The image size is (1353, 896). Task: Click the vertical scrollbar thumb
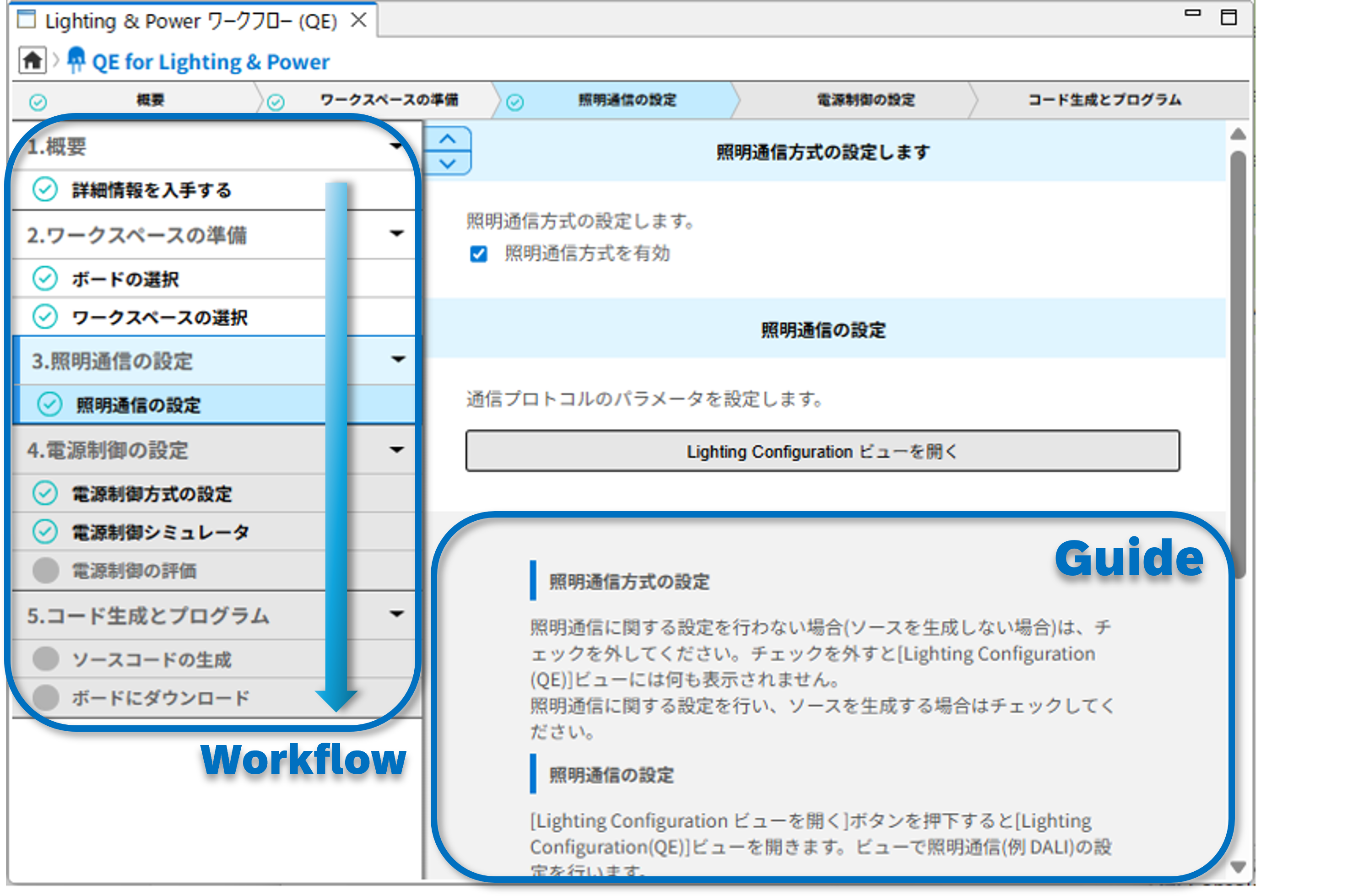tap(1238, 366)
